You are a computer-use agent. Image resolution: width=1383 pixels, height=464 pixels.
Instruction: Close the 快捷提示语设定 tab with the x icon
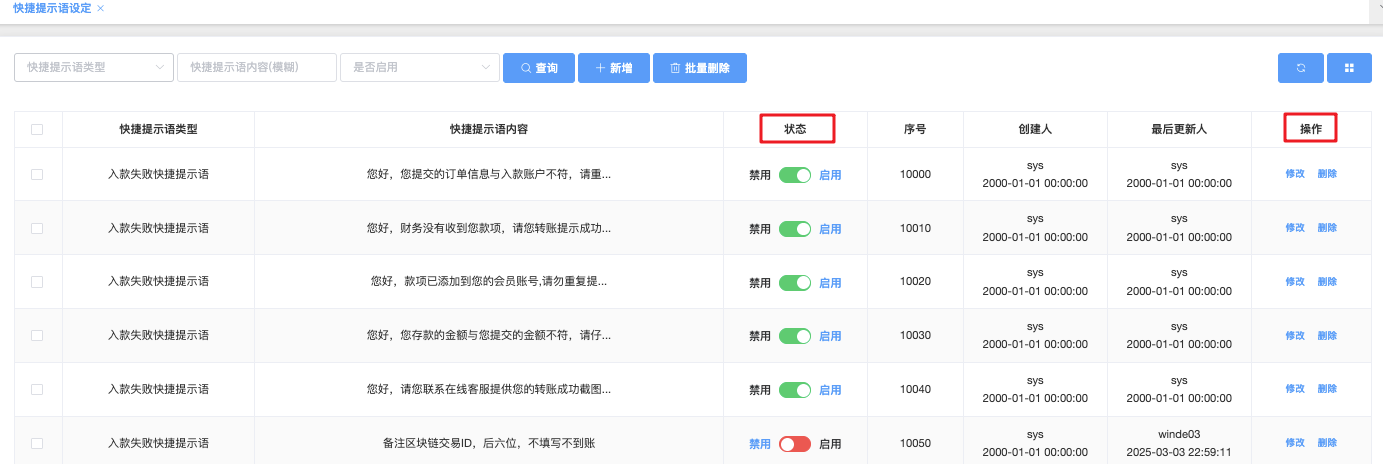(100, 8)
